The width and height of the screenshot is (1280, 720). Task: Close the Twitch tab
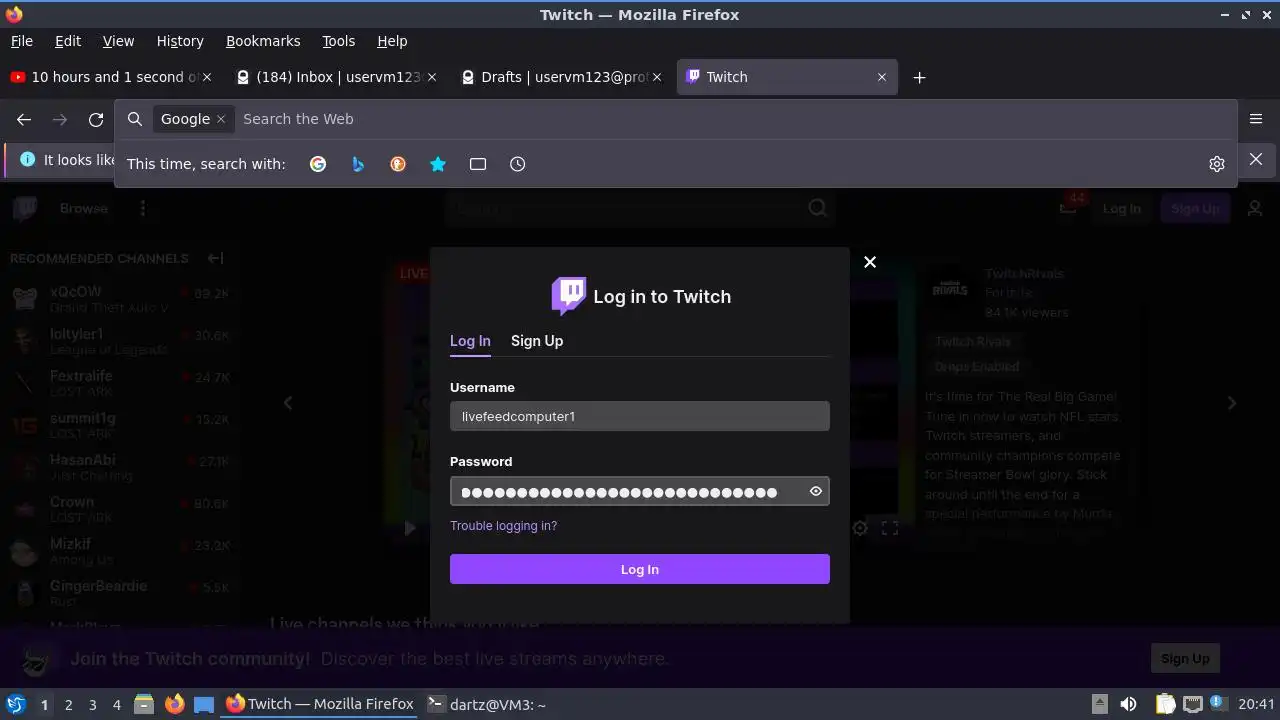tap(882, 77)
